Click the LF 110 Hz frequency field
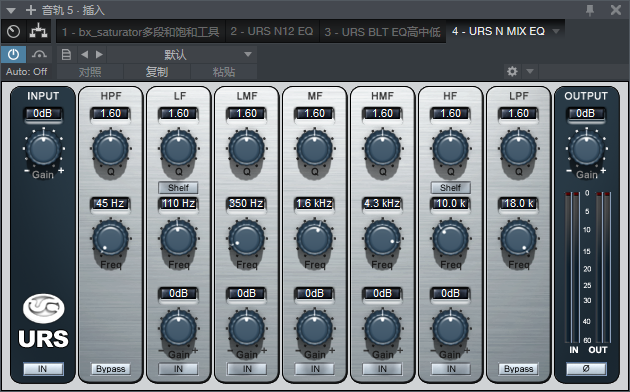 click(178, 204)
